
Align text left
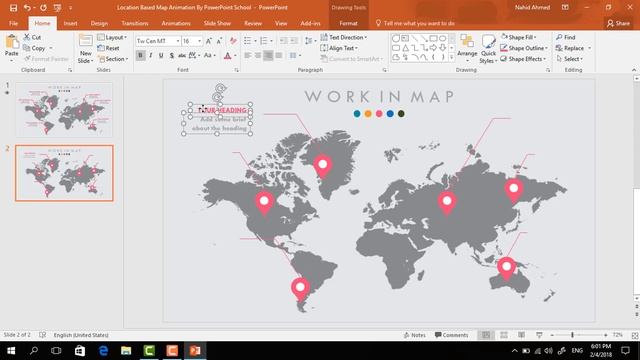click(247, 55)
